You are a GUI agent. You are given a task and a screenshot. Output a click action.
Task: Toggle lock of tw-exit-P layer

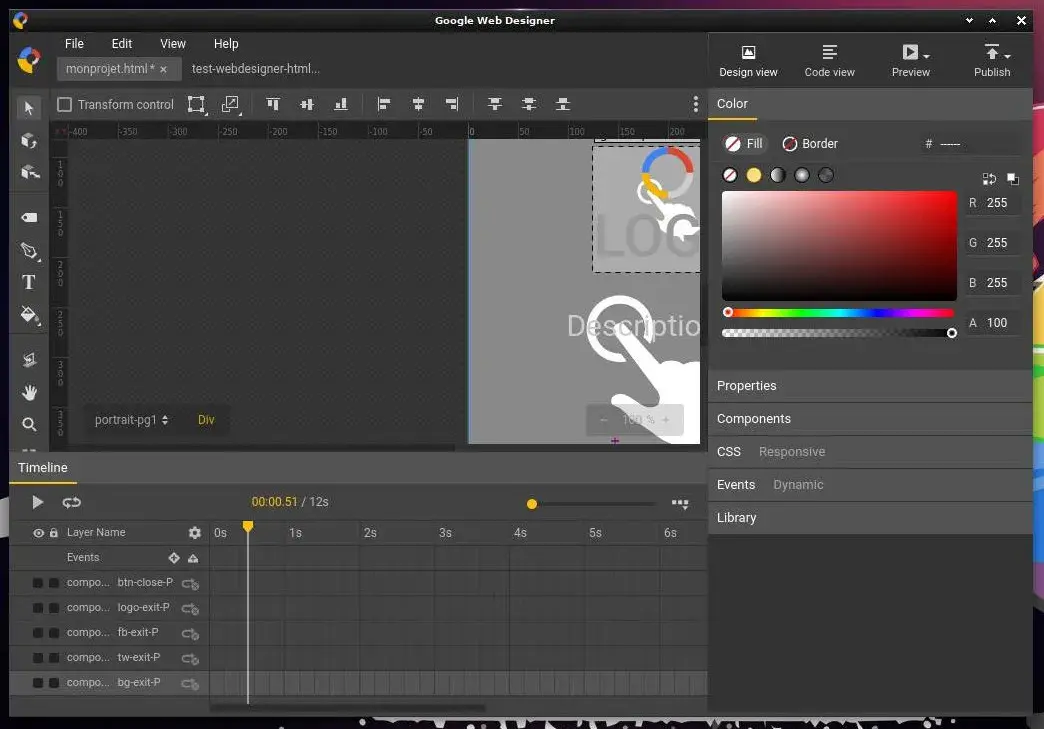pyautogui.click(x=54, y=658)
